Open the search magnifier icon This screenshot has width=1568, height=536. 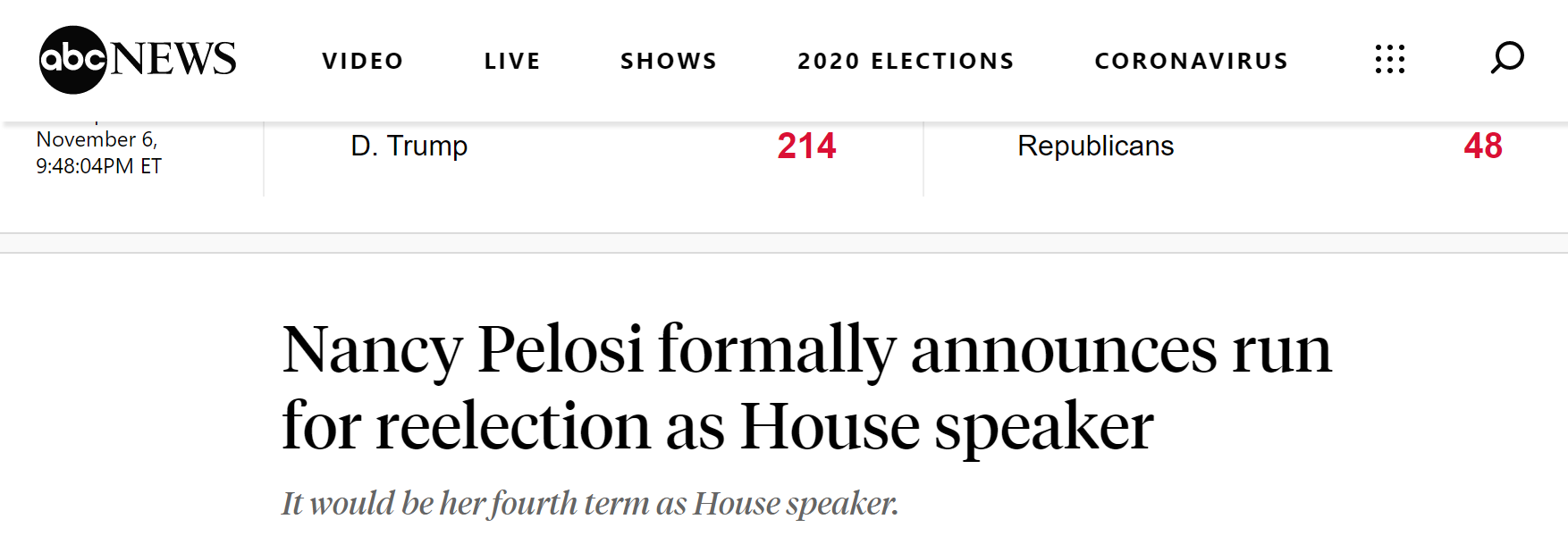pos(1506,59)
